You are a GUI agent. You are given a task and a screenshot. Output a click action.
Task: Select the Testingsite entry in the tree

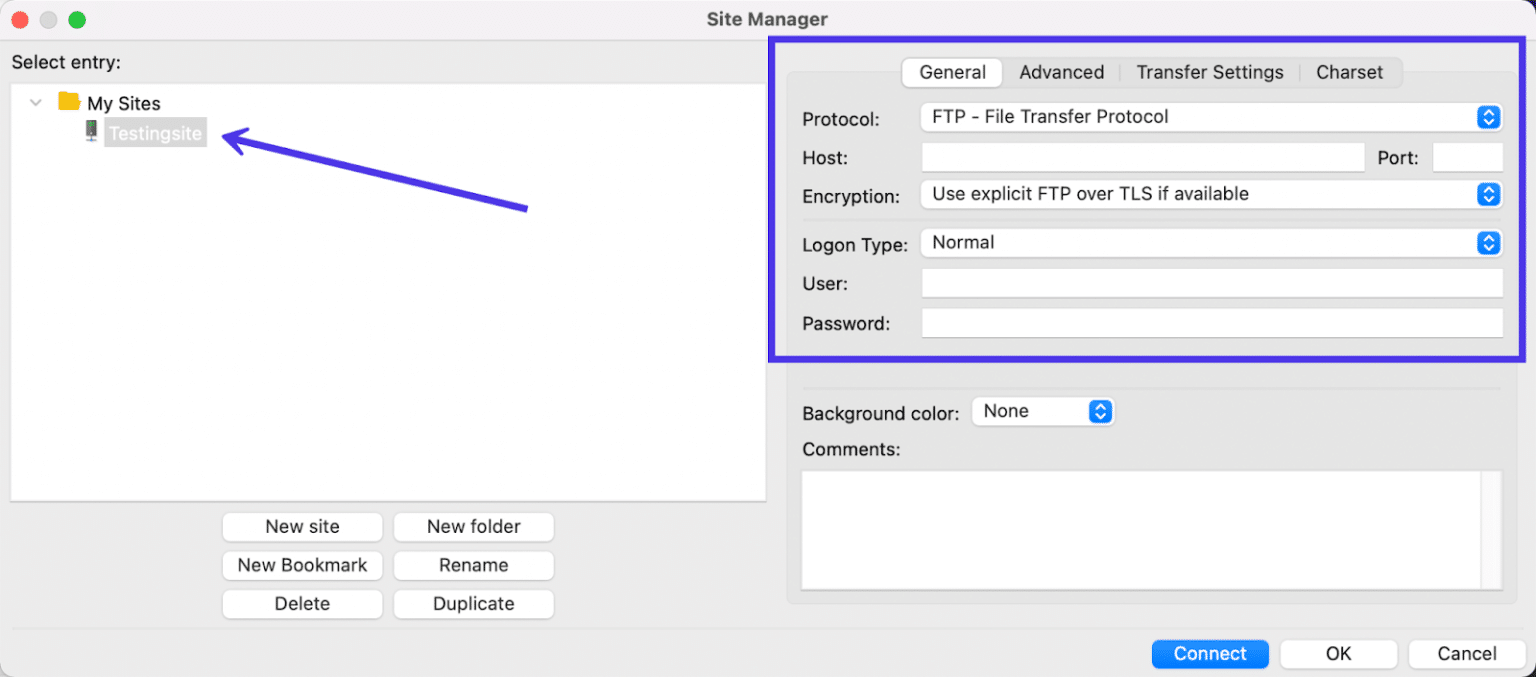155,132
